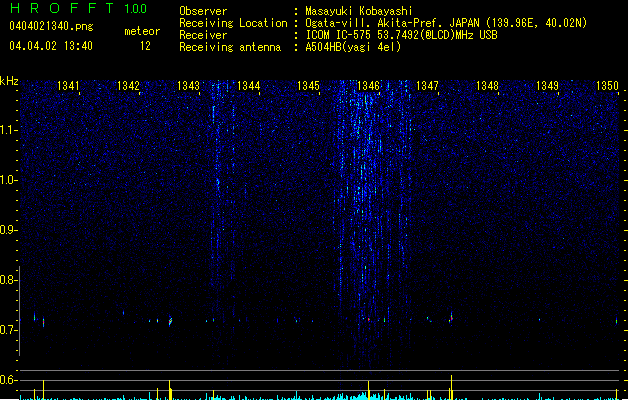Click the 1349 time marker

point(547,86)
